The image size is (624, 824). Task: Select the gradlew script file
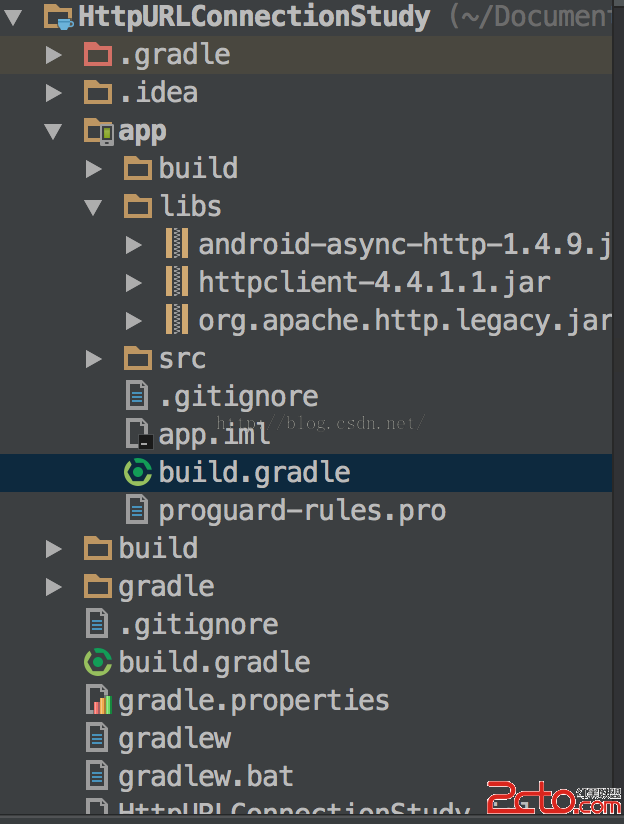pos(174,738)
